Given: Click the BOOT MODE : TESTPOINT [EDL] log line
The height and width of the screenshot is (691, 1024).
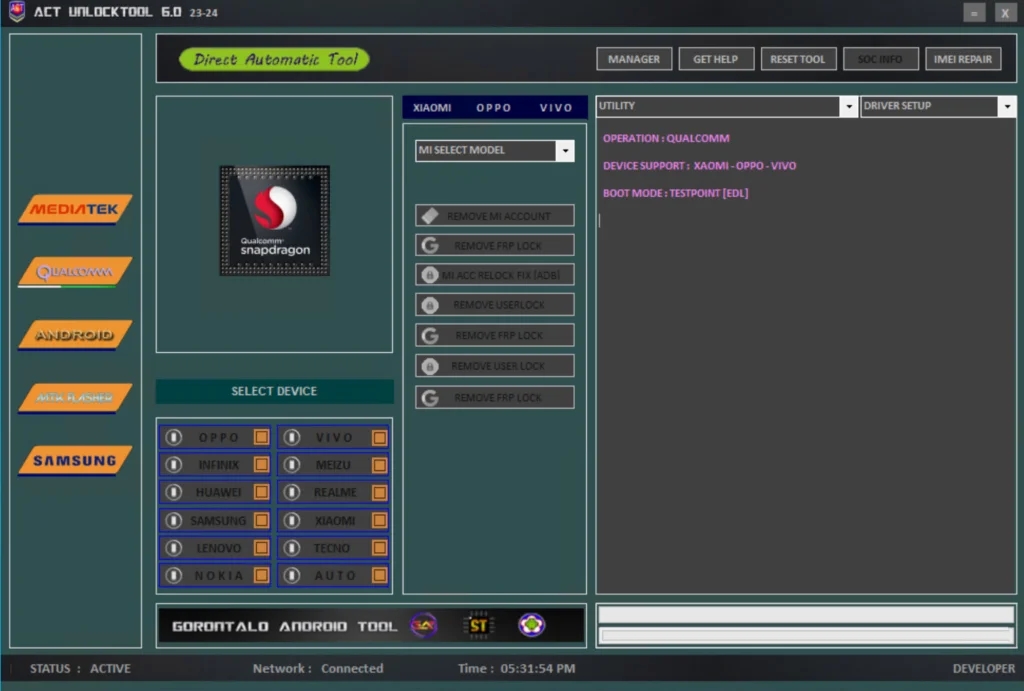Looking at the screenshot, I should 675,193.
